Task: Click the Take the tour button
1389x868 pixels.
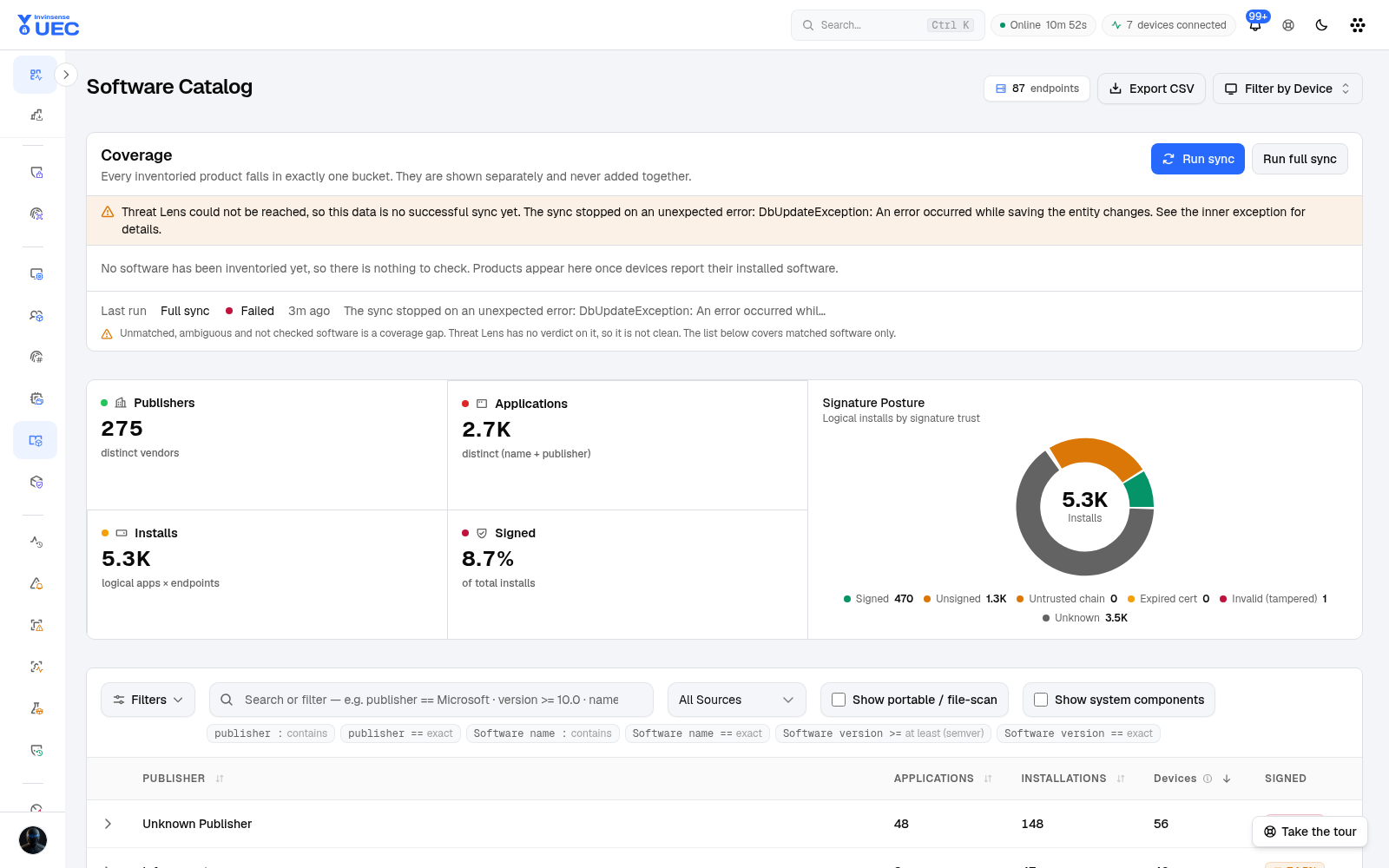Action: coord(1310,832)
